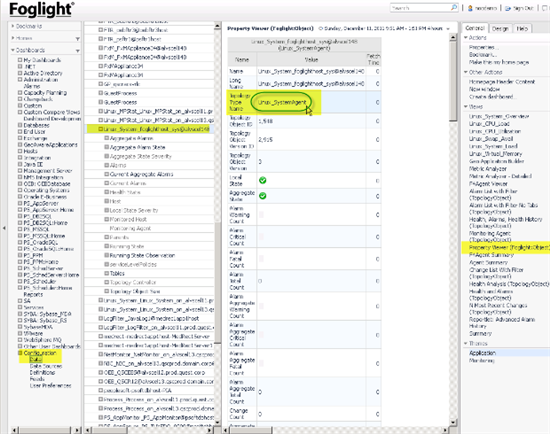Expand the Tables node icon
This screenshot has width=550, height=434.
107,273
